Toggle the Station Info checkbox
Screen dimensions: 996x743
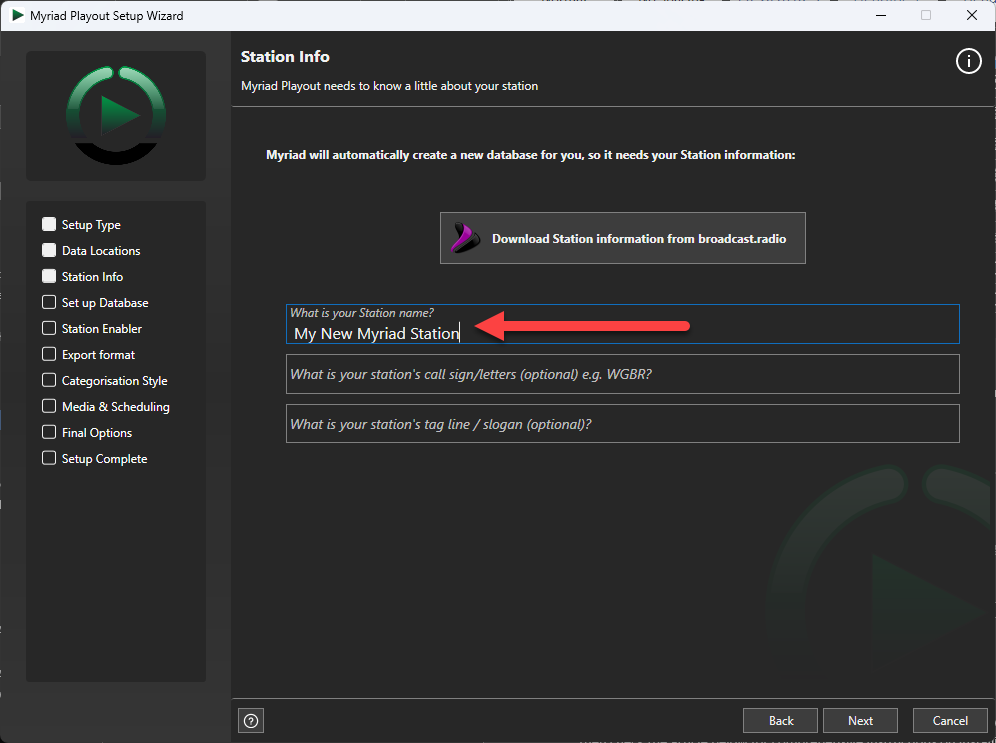coord(49,276)
